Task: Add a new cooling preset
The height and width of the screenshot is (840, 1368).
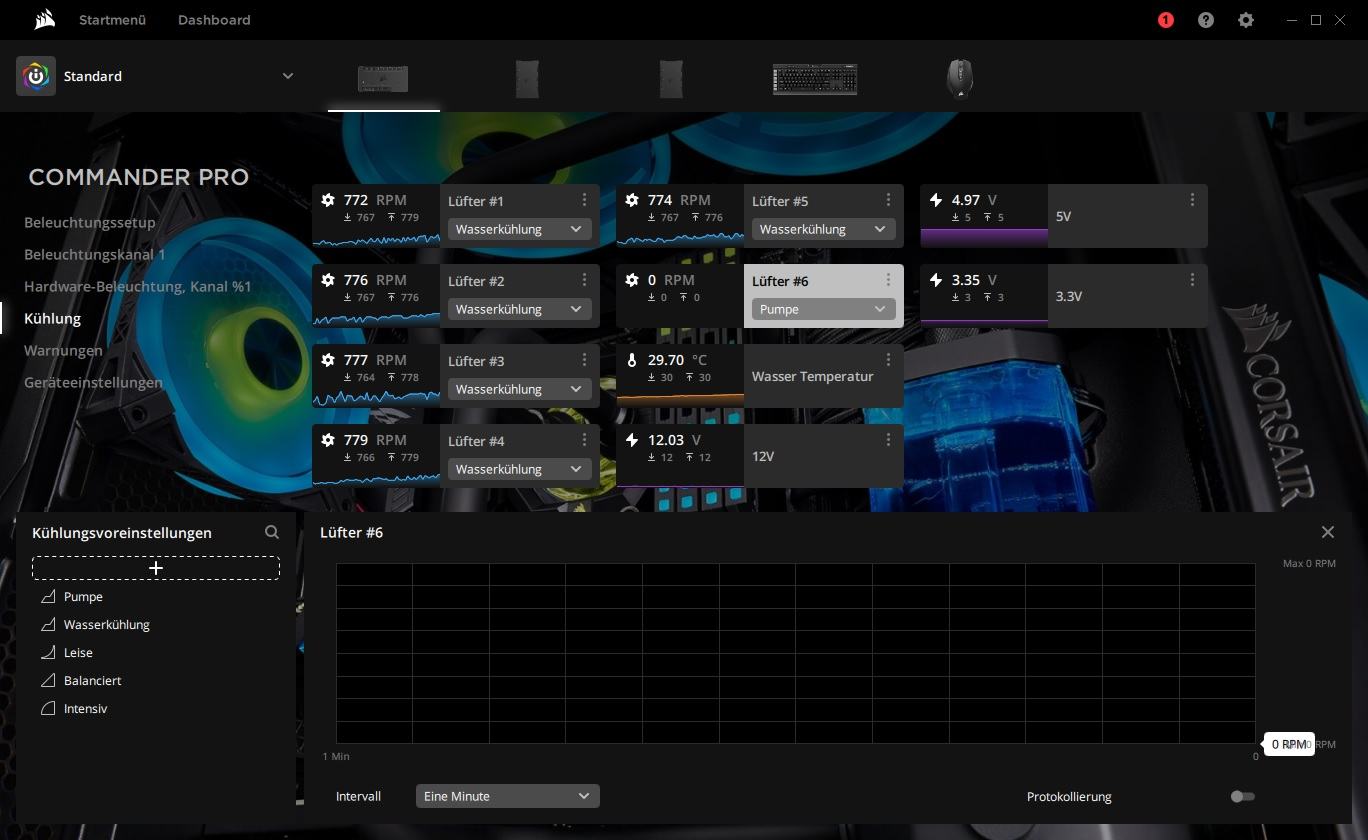Action: point(156,568)
